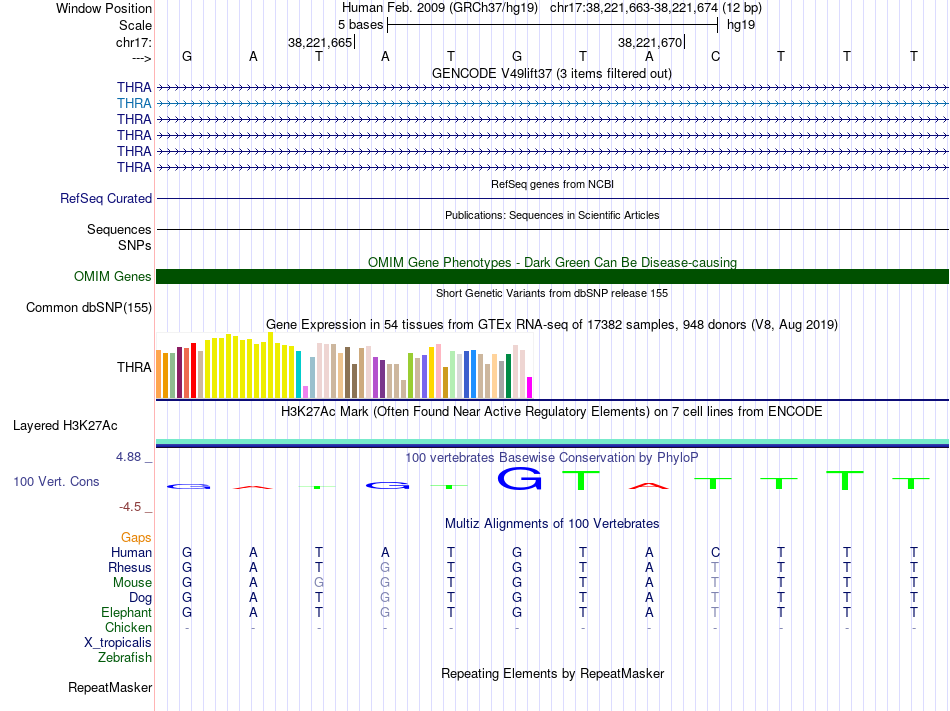Click the 100 Vert. Cons track label

point(56,481)
